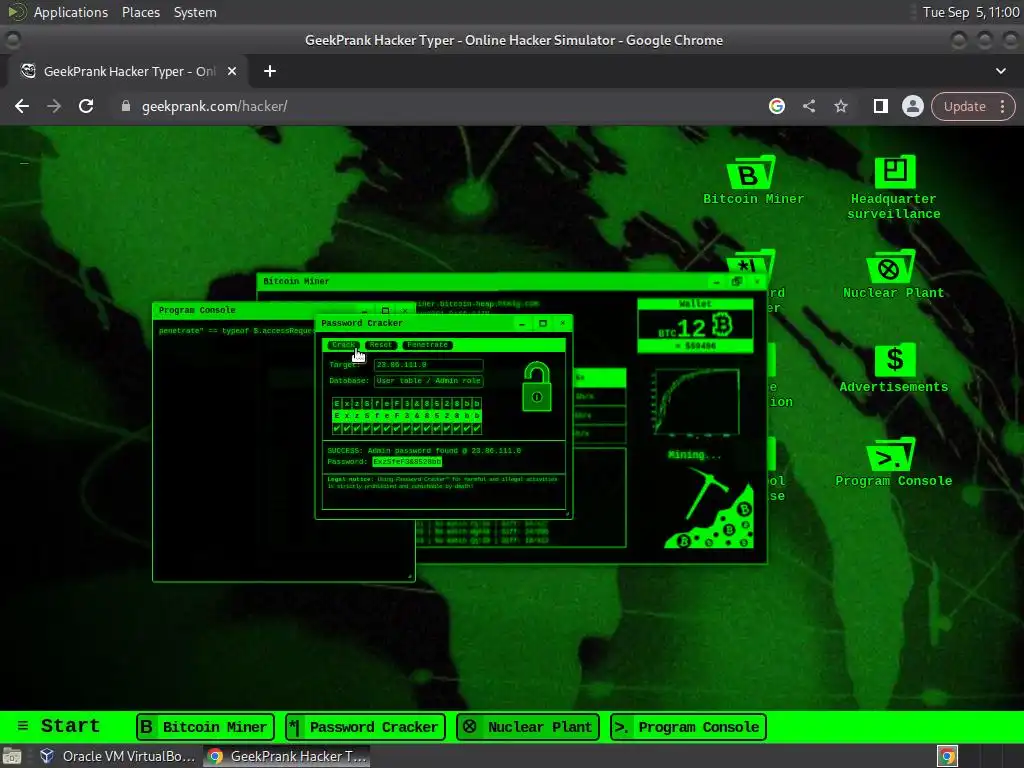
Task: Click the Program Console text area
Action: pos(283,451)
